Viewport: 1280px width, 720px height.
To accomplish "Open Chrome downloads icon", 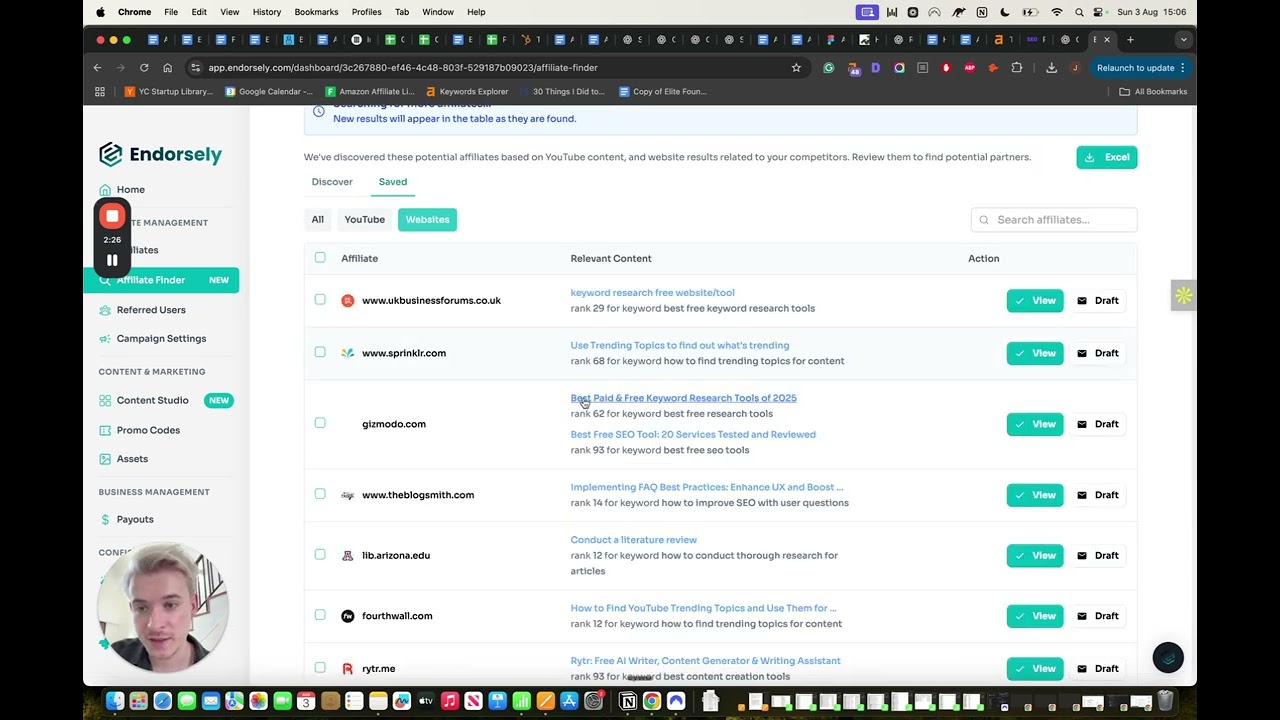I will [1051, 68].
